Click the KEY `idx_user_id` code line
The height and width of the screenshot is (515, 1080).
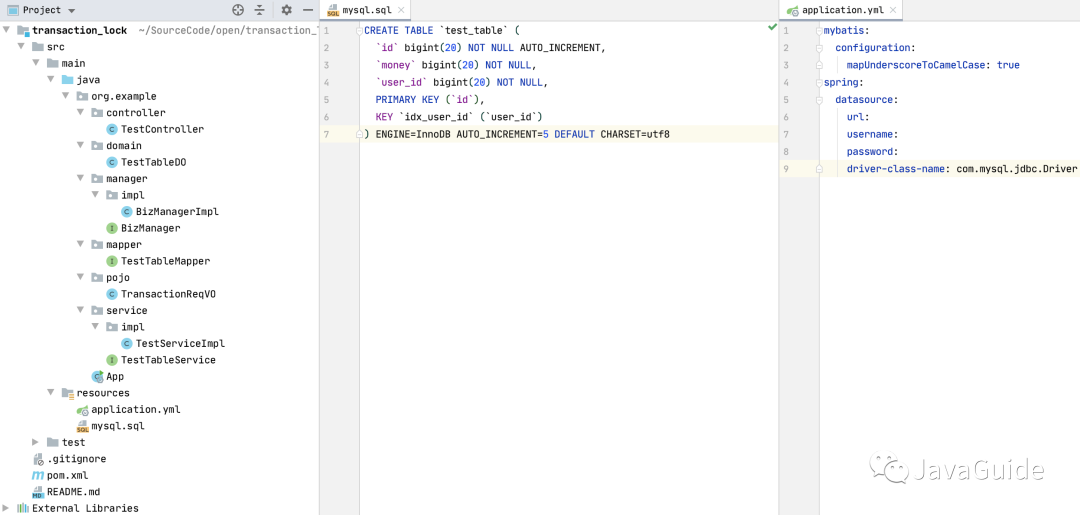[459, 117]
